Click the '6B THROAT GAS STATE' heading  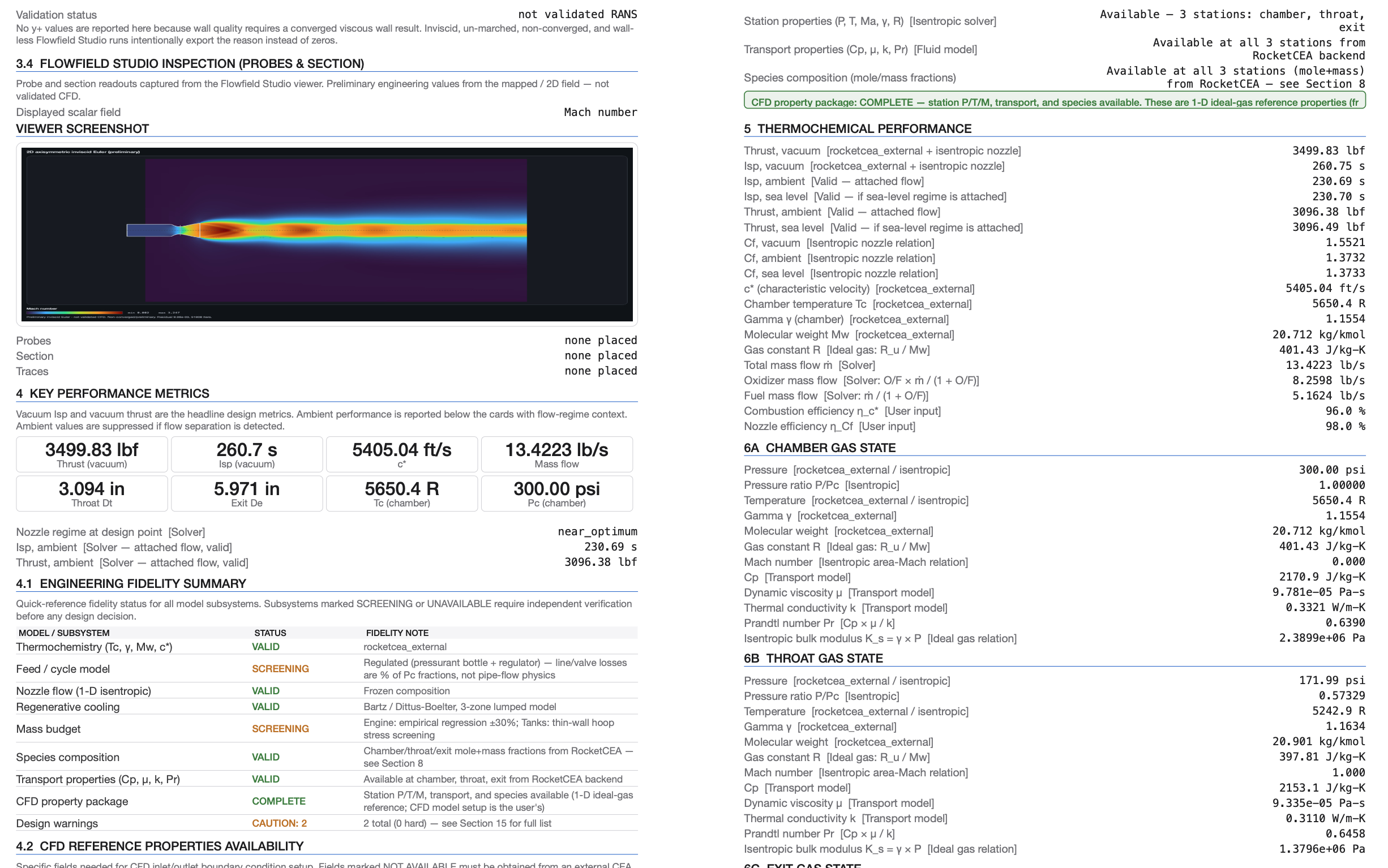[x=813, y=659]
